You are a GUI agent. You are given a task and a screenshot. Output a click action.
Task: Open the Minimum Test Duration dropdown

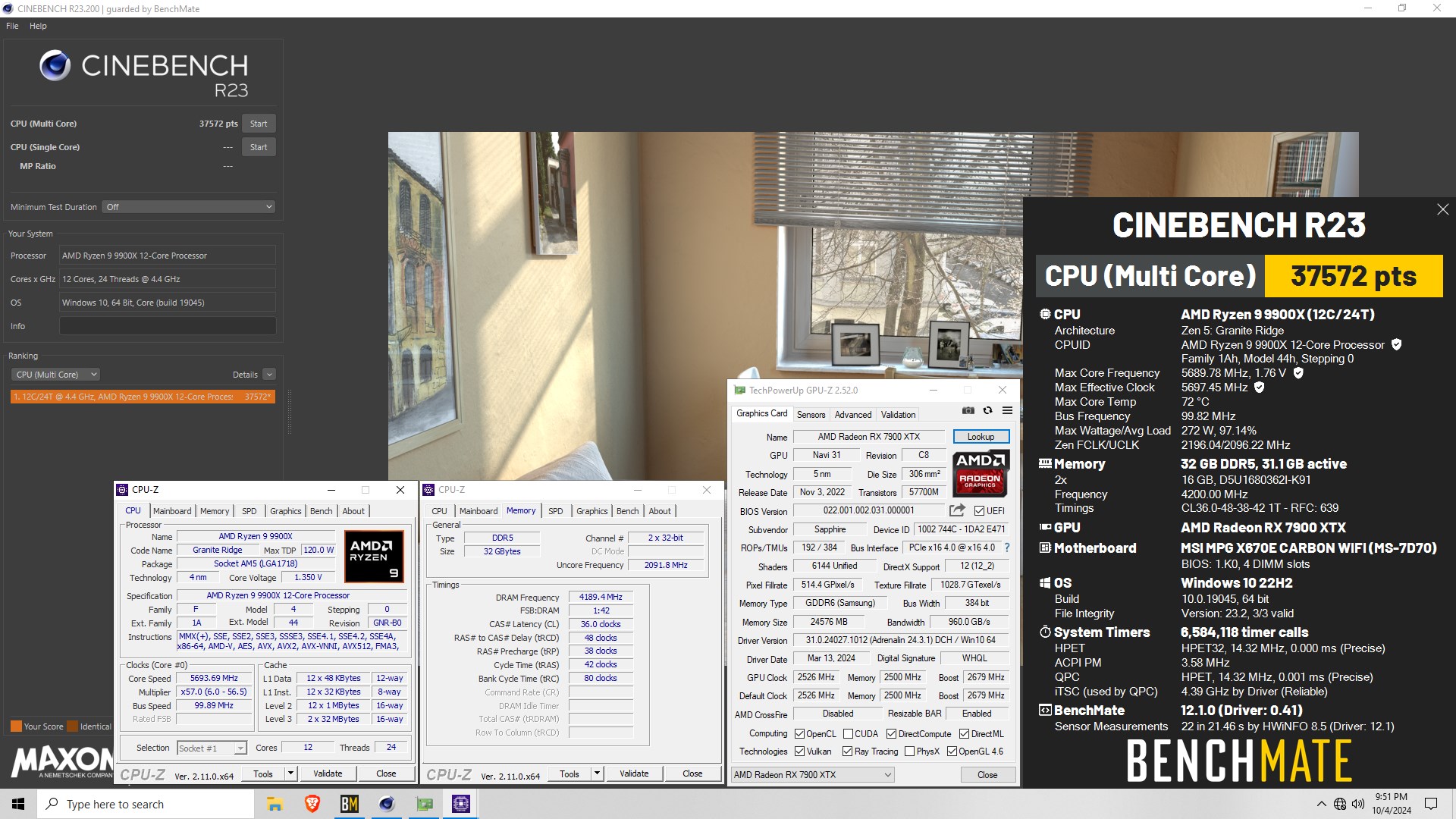click(188, 207)
